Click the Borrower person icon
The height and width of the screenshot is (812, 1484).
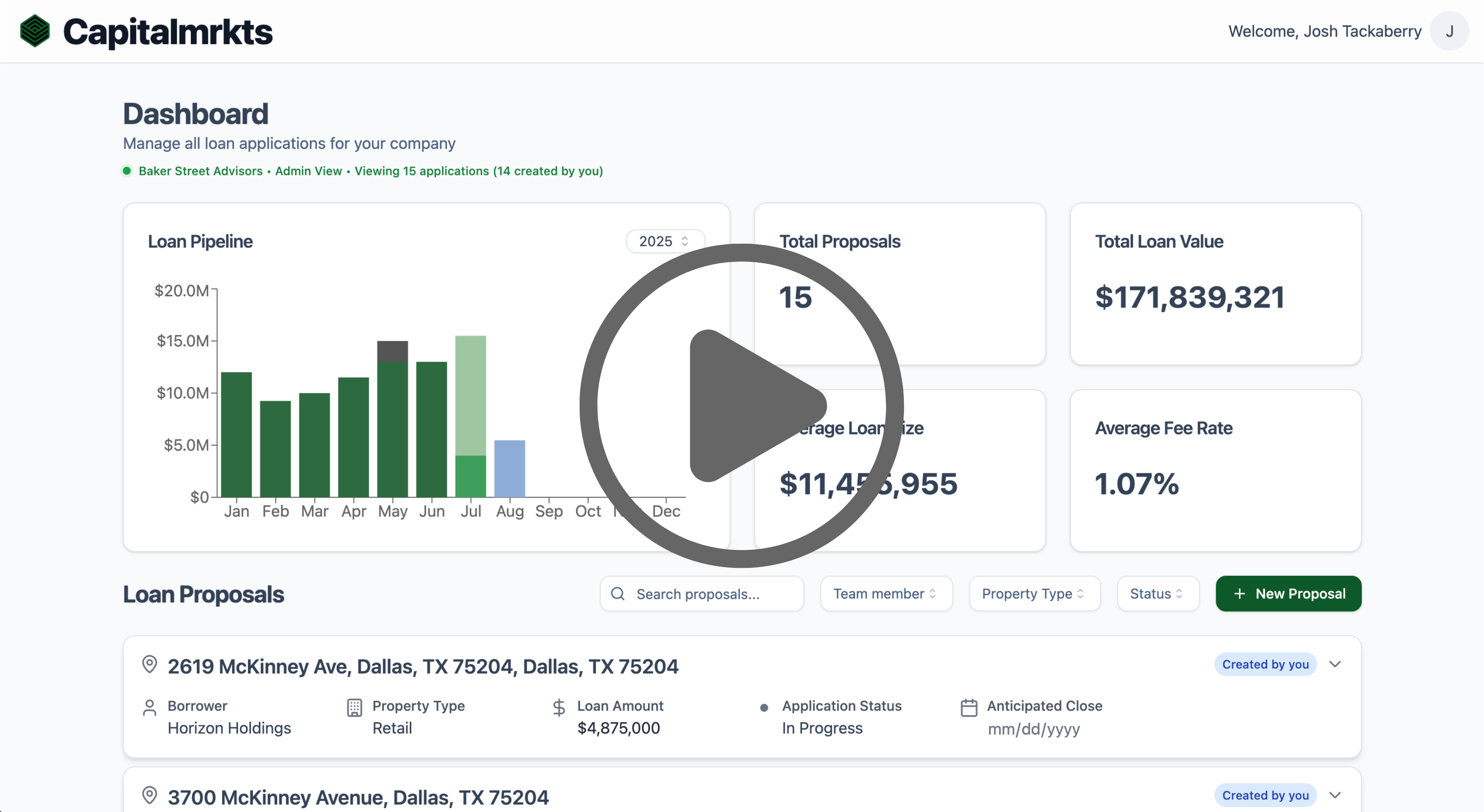click(x=150, y=708)
